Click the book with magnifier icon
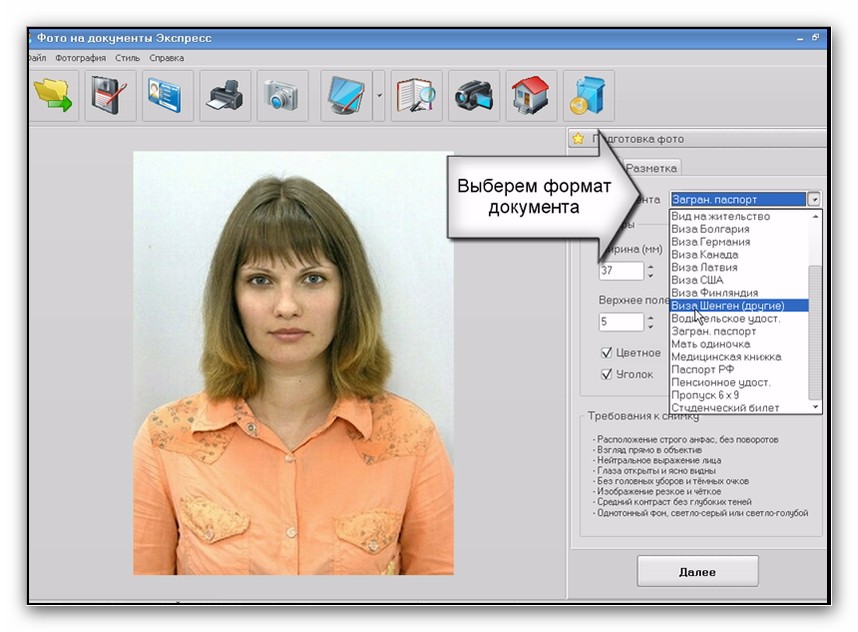The image size is (858, 632). [x=416, y=96]
